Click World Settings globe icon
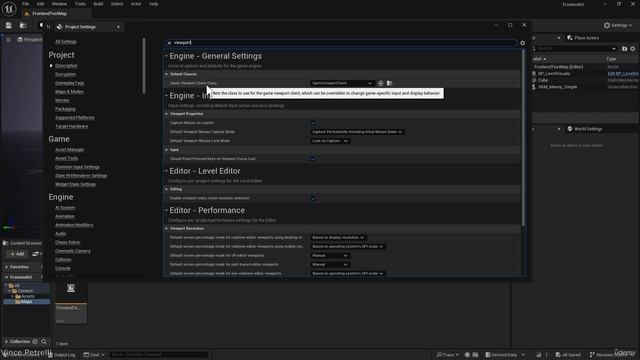The height and width of the screenshot is (360, 640). (570, 129)
